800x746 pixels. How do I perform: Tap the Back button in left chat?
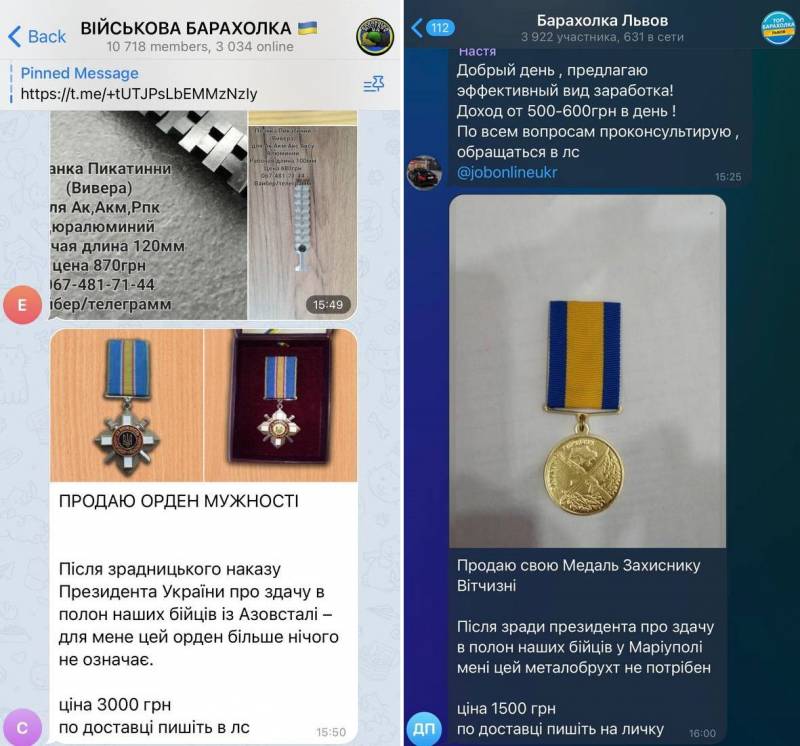click(37, 37)
